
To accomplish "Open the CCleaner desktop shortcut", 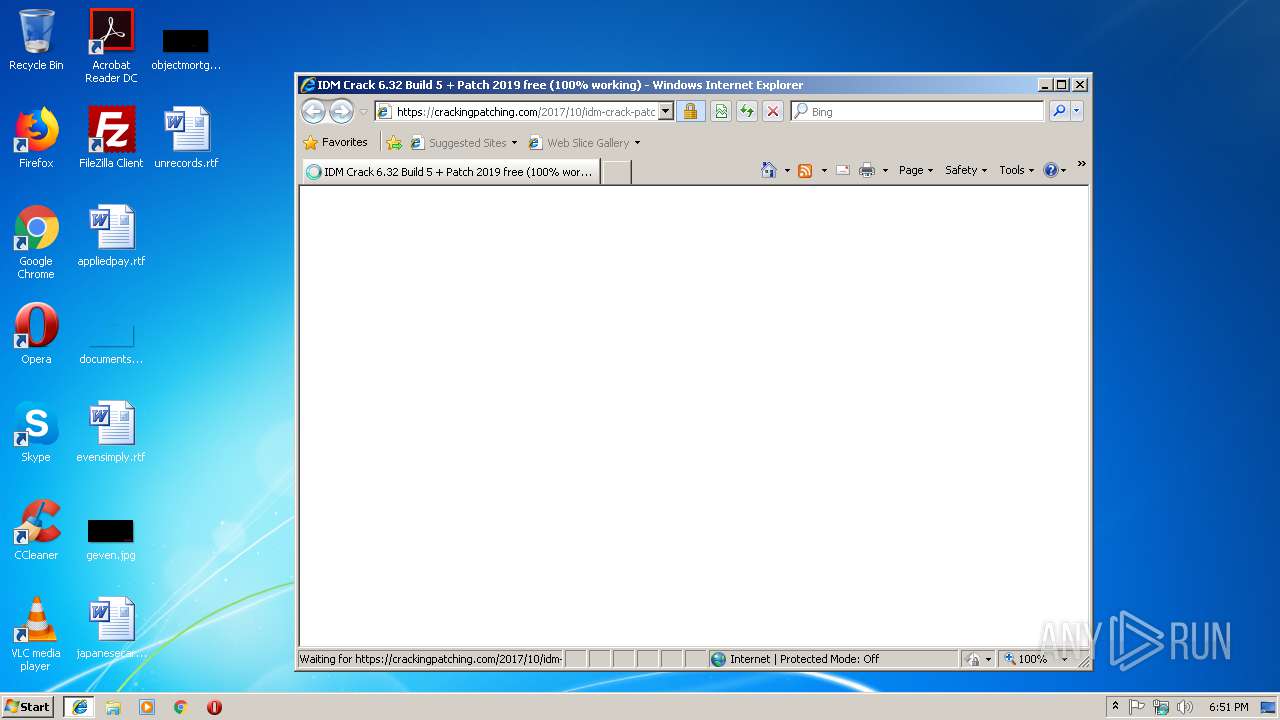I will click(36, 529).
